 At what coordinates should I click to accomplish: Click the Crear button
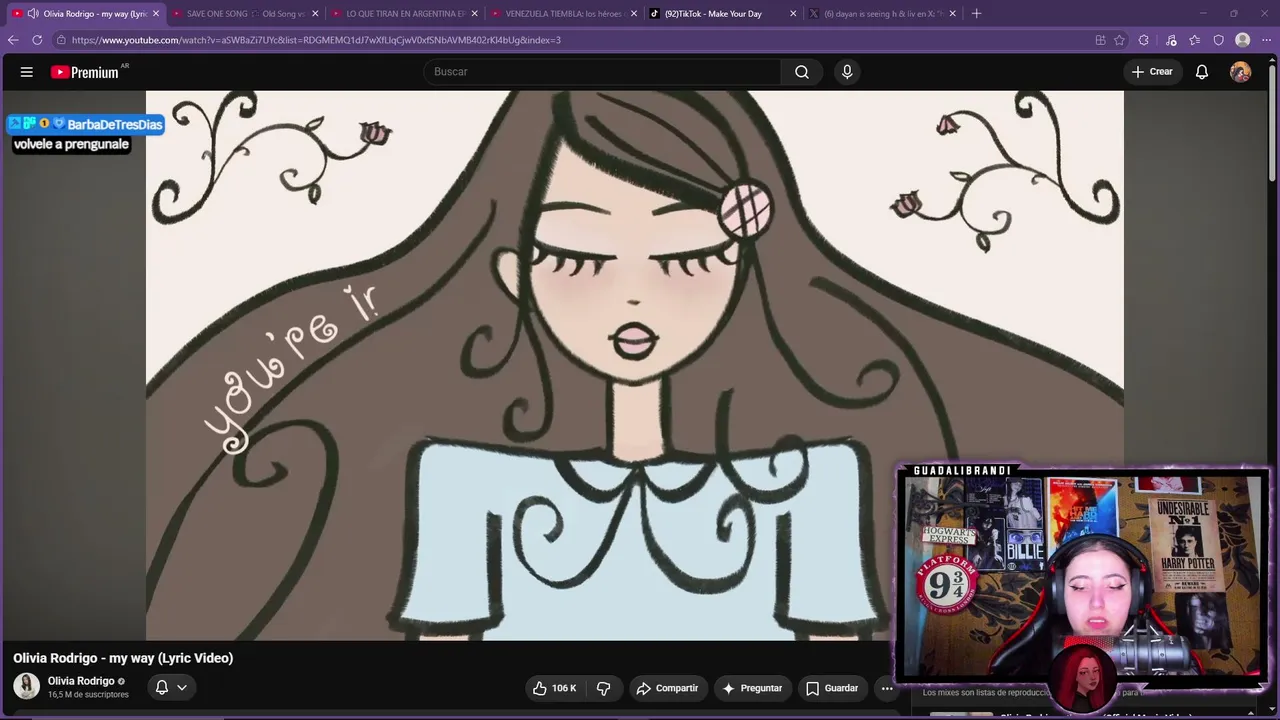[x=1151, y=72]
